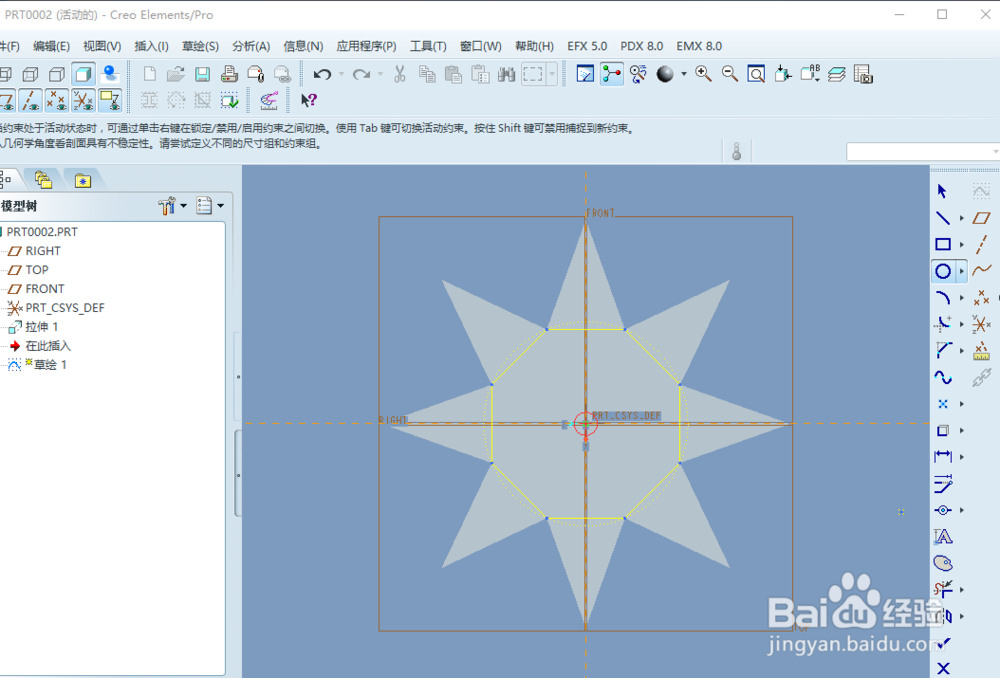Select the Line sketch tool
1000x678 pixels.
[943, 218]
